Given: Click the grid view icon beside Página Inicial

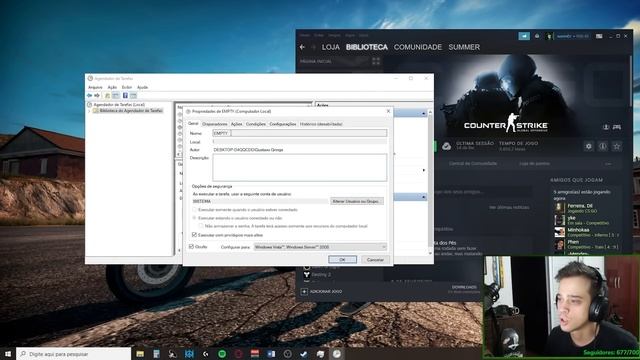Looking at the screenshot, I should pos(376,61).
